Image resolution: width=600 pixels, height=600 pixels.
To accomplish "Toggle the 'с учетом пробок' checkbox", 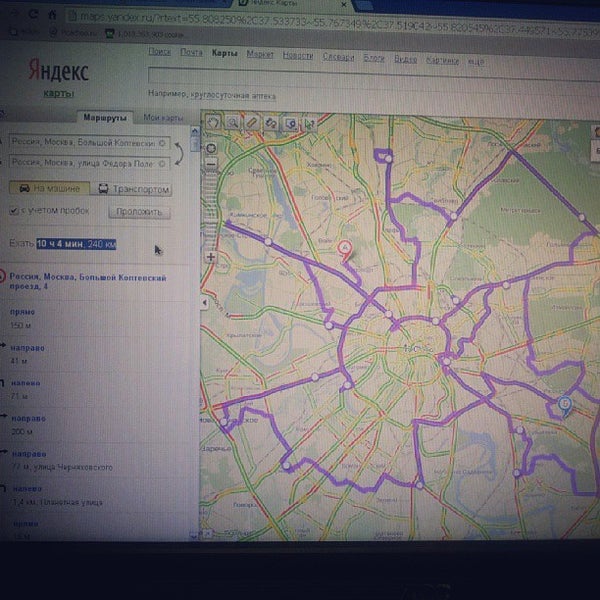I will point(14,211).
